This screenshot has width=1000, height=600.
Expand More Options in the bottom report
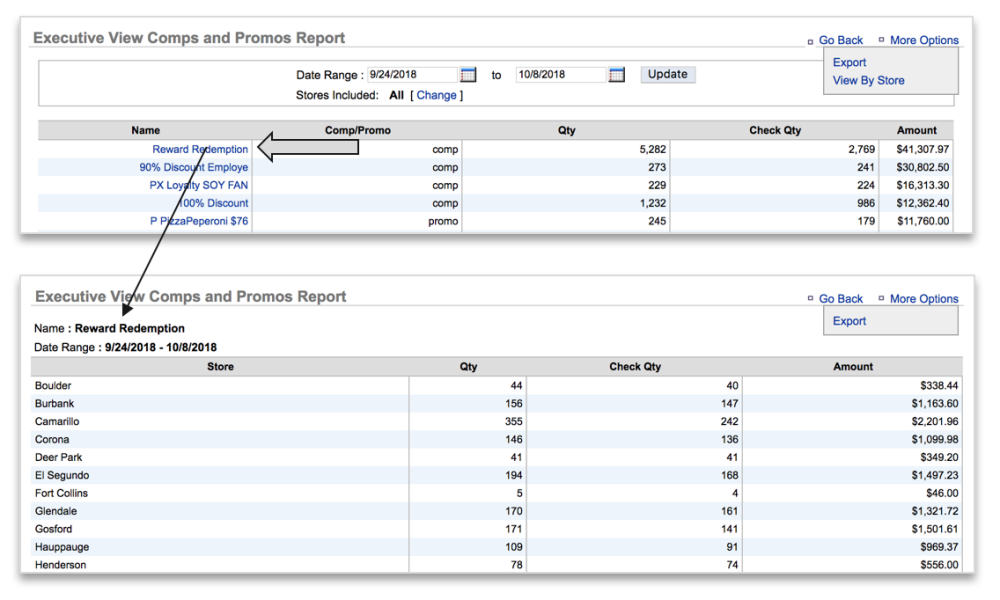[x=924, y=299]
